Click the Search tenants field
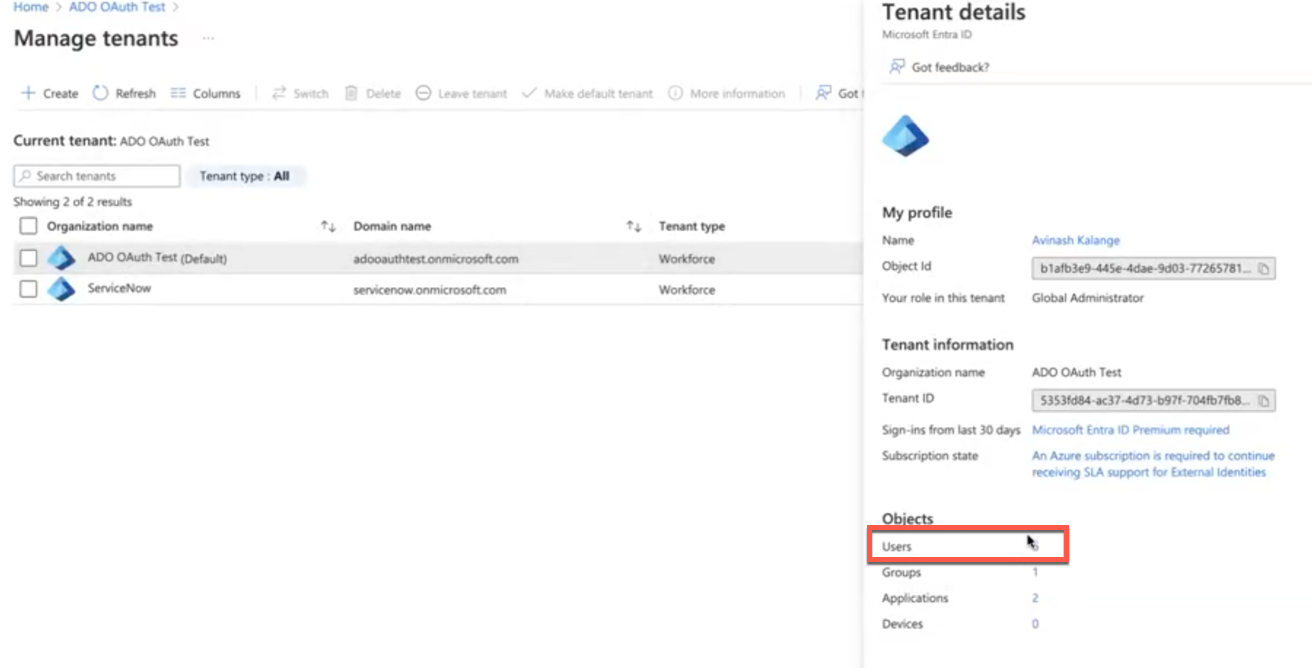The width and height of the screenshot is (1312, 668). point(97,176)
